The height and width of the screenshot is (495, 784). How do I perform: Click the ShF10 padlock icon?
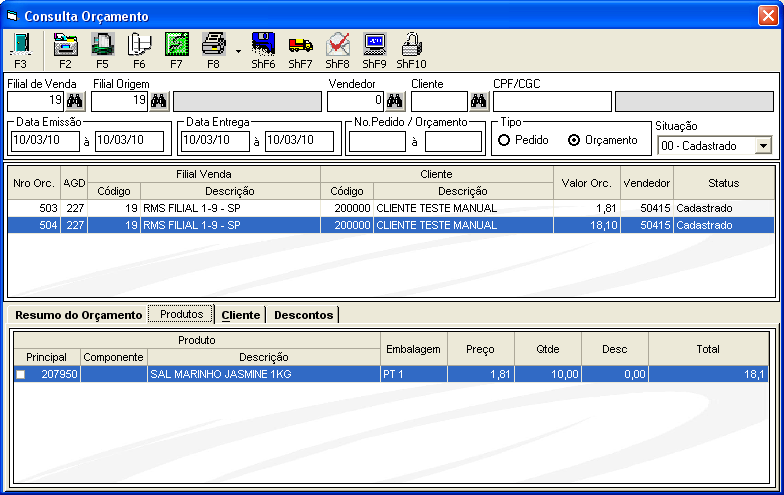pyautogui.click(x=412, y=45)
